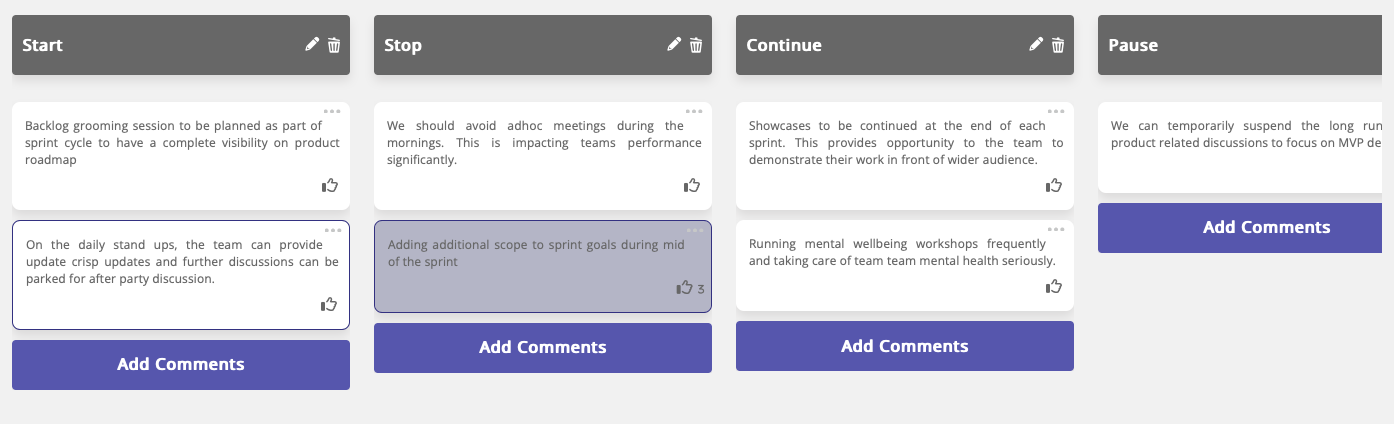The width and height of the screenshot is (1394, 424).
Task: Thumbs up the additional scope card
Action: pos(685,288)
